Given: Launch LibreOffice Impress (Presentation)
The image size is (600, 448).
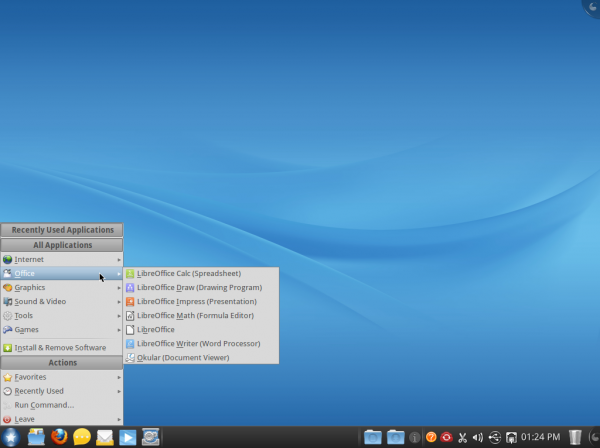Looking at the screenshot, I should (x=201, y=301).
